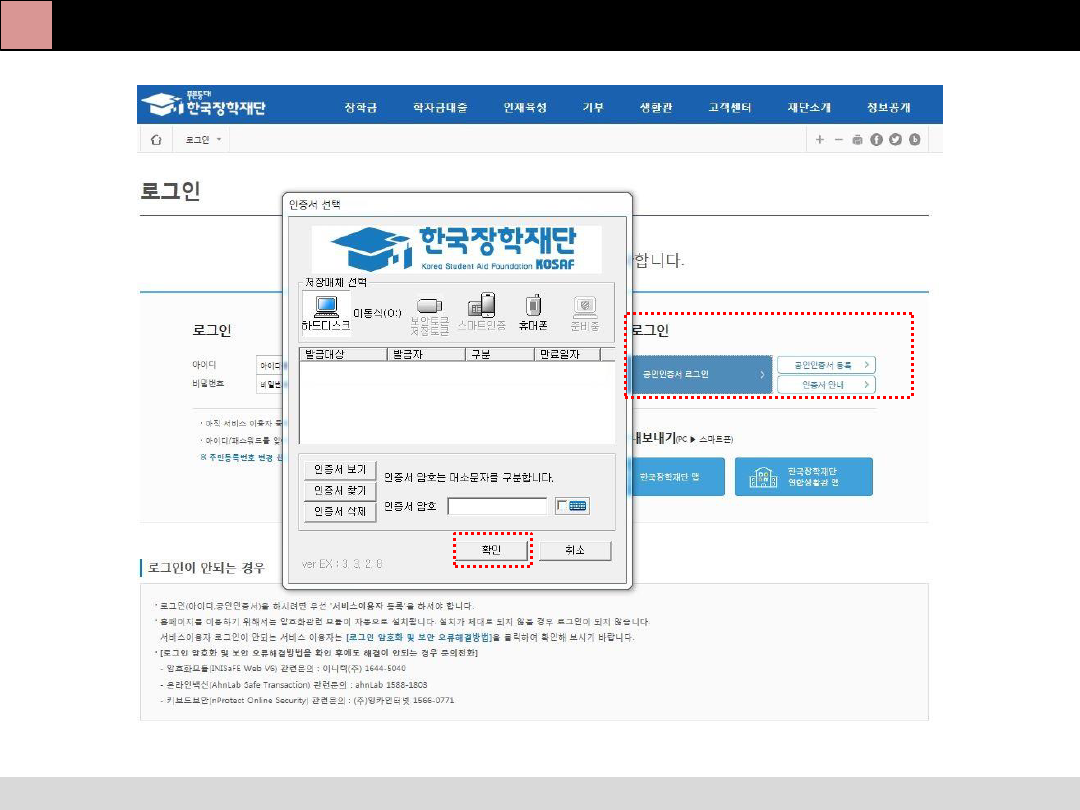Click the 한국장학재단 앱 button
Viewport: 1080px width, 810px height.
tap(677, 477)
